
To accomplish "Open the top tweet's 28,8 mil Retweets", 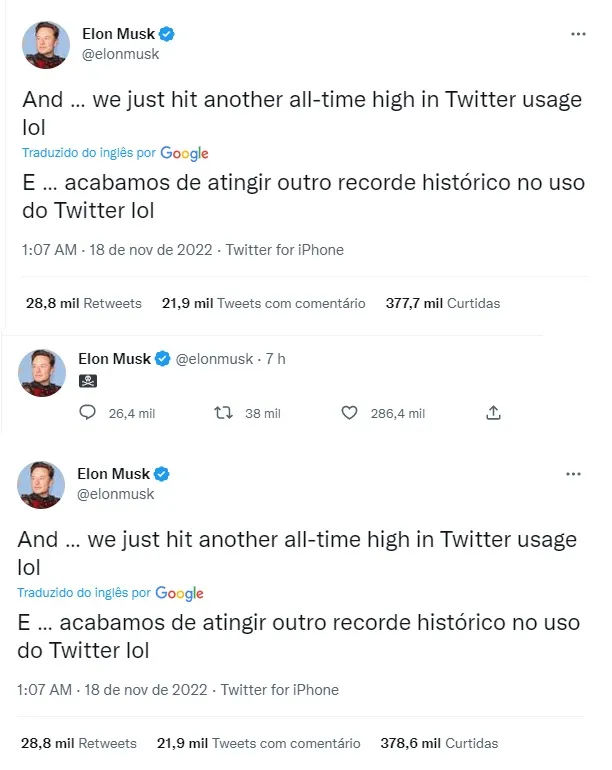I will point(83,303).
